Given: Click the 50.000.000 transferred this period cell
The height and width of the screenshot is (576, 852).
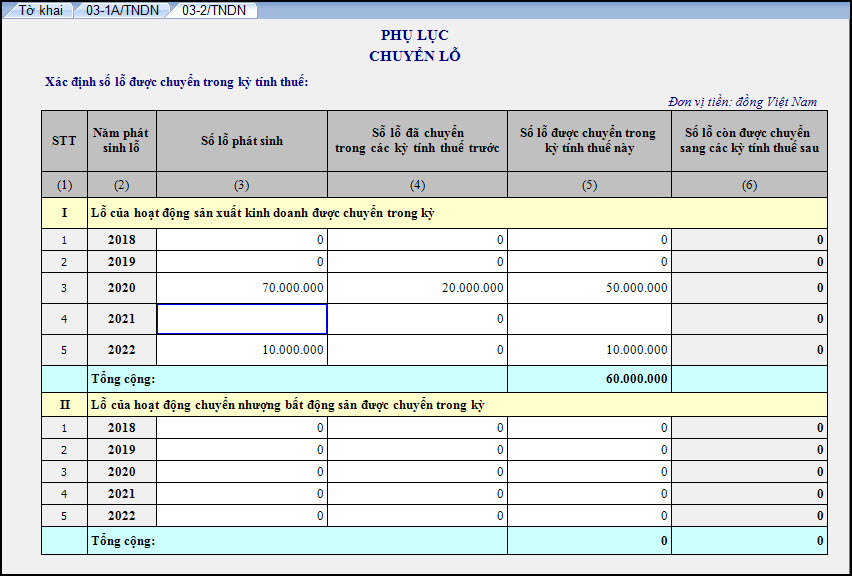Looking at the screenshot, I should coord(589,288).
